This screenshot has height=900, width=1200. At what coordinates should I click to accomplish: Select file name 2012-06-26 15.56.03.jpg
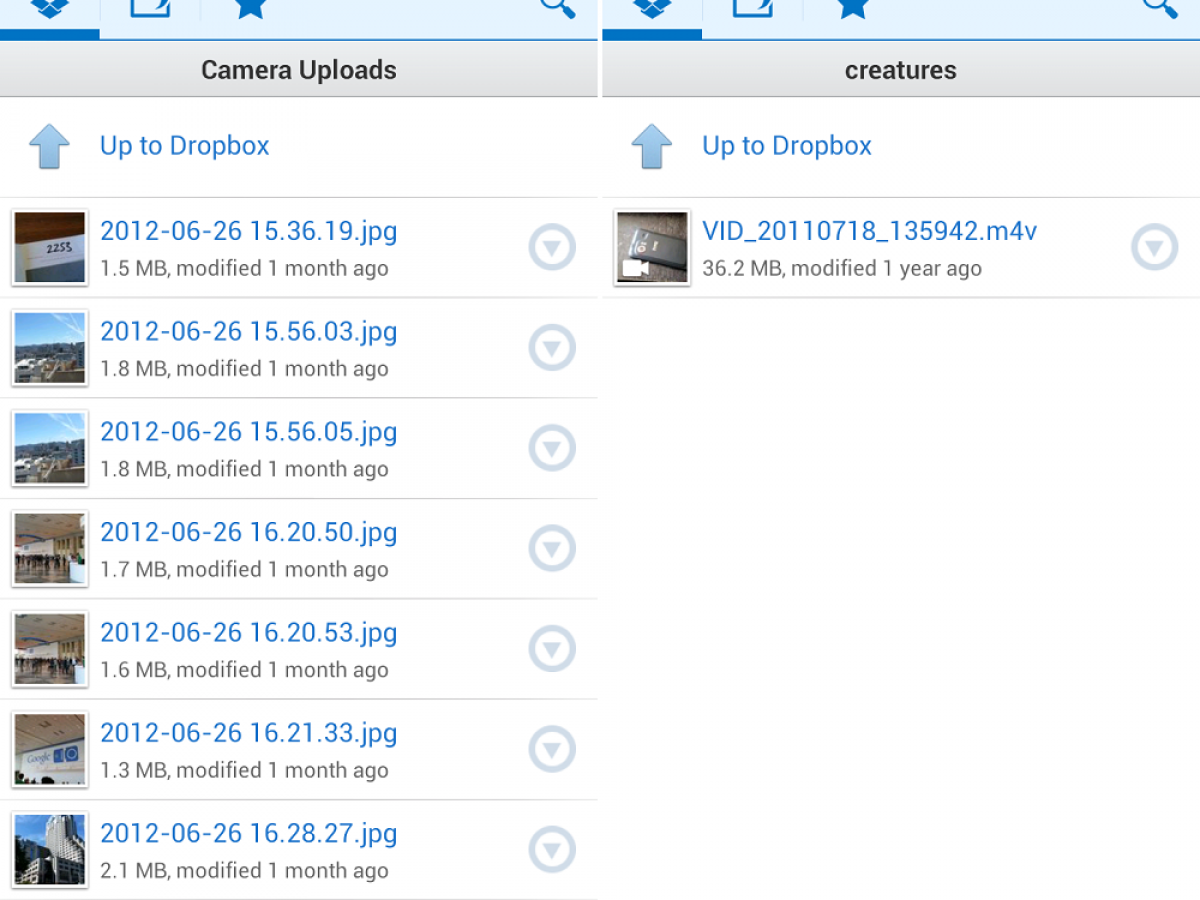click(249, 331)
